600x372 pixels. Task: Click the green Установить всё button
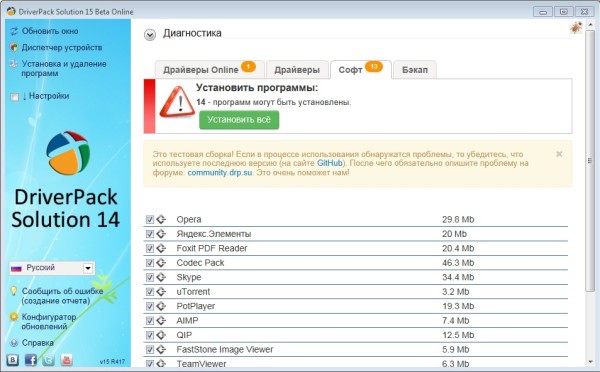[239, 120]
